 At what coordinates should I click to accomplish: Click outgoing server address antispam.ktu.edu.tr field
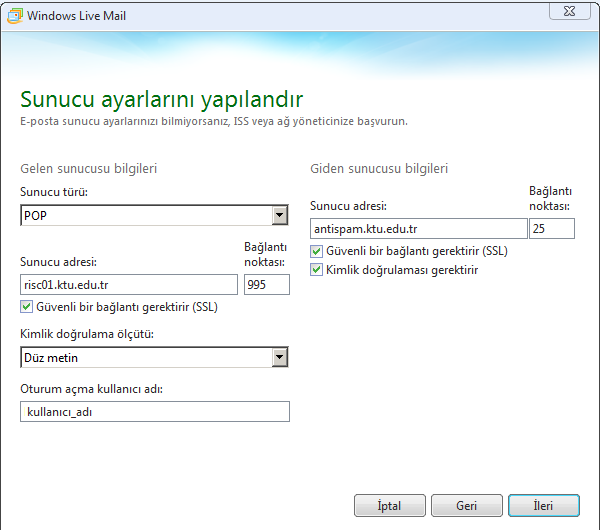click(419, 229)
